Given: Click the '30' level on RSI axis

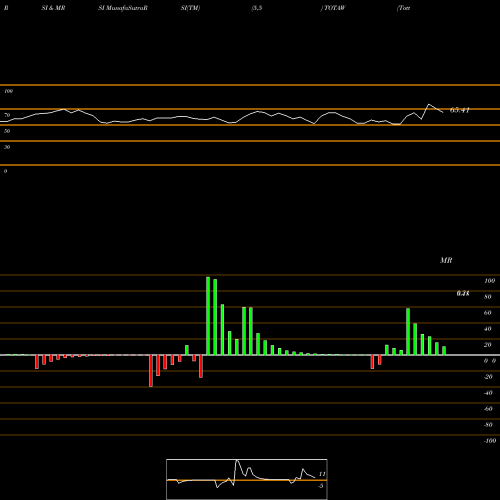Looking at the screenshot, I should click(7, 147).
